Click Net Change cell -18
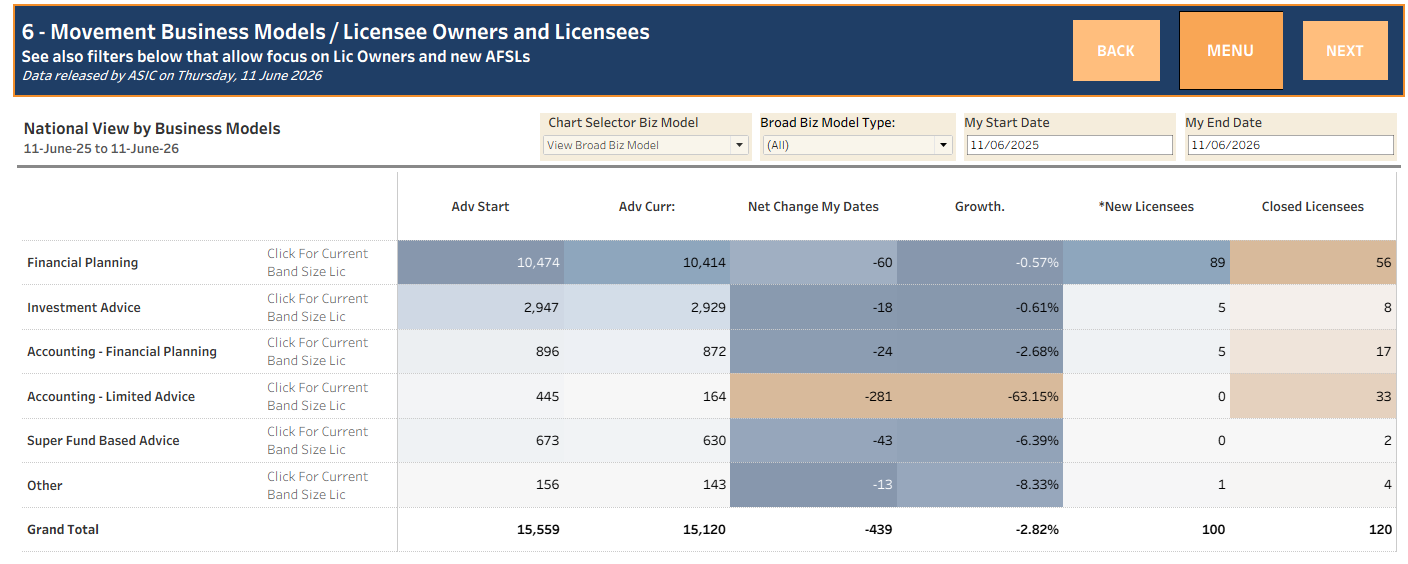 814,307
